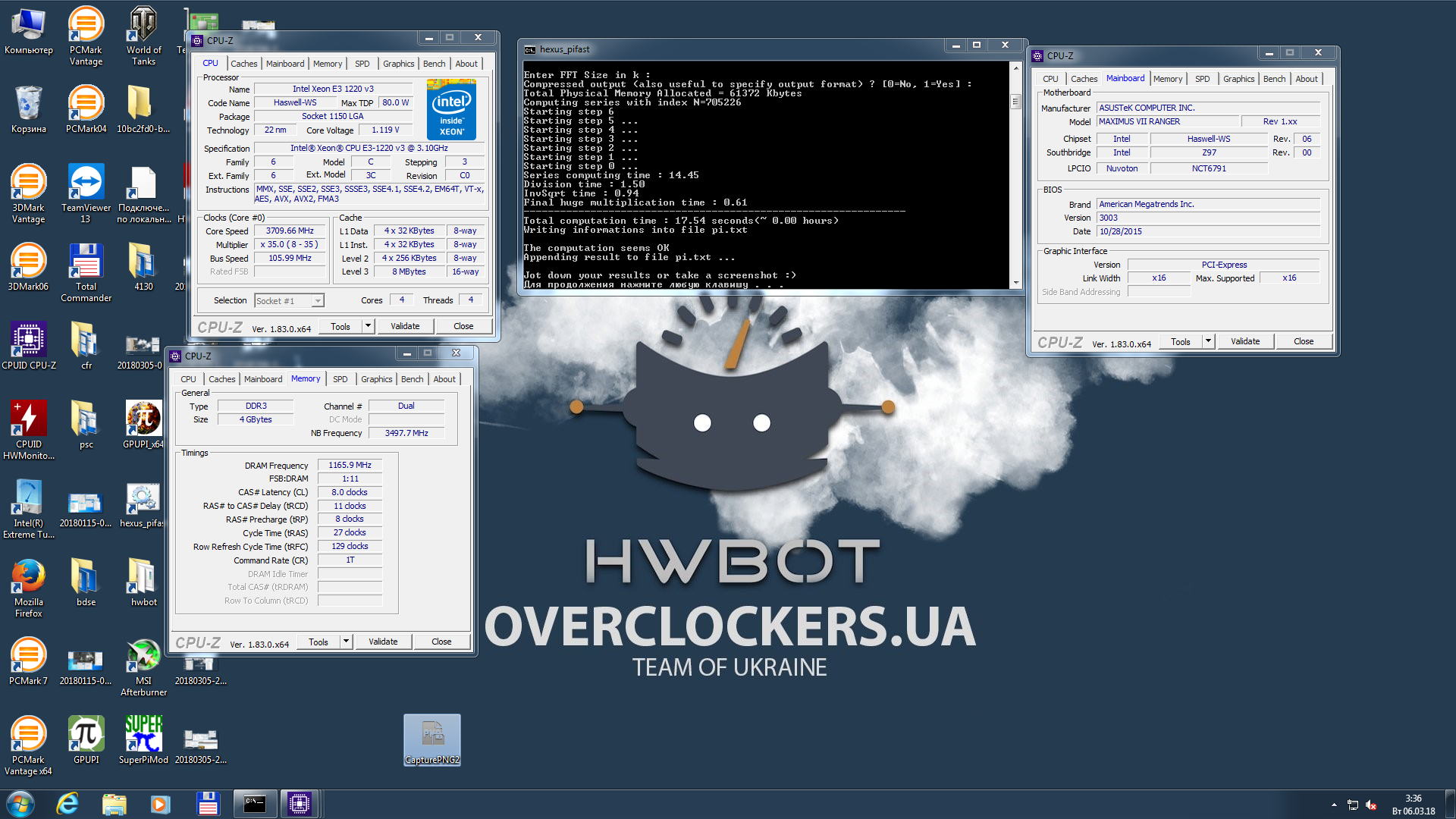
Task: Open the Total Commander taskbar icon
Action: click(x=207, y=804)
